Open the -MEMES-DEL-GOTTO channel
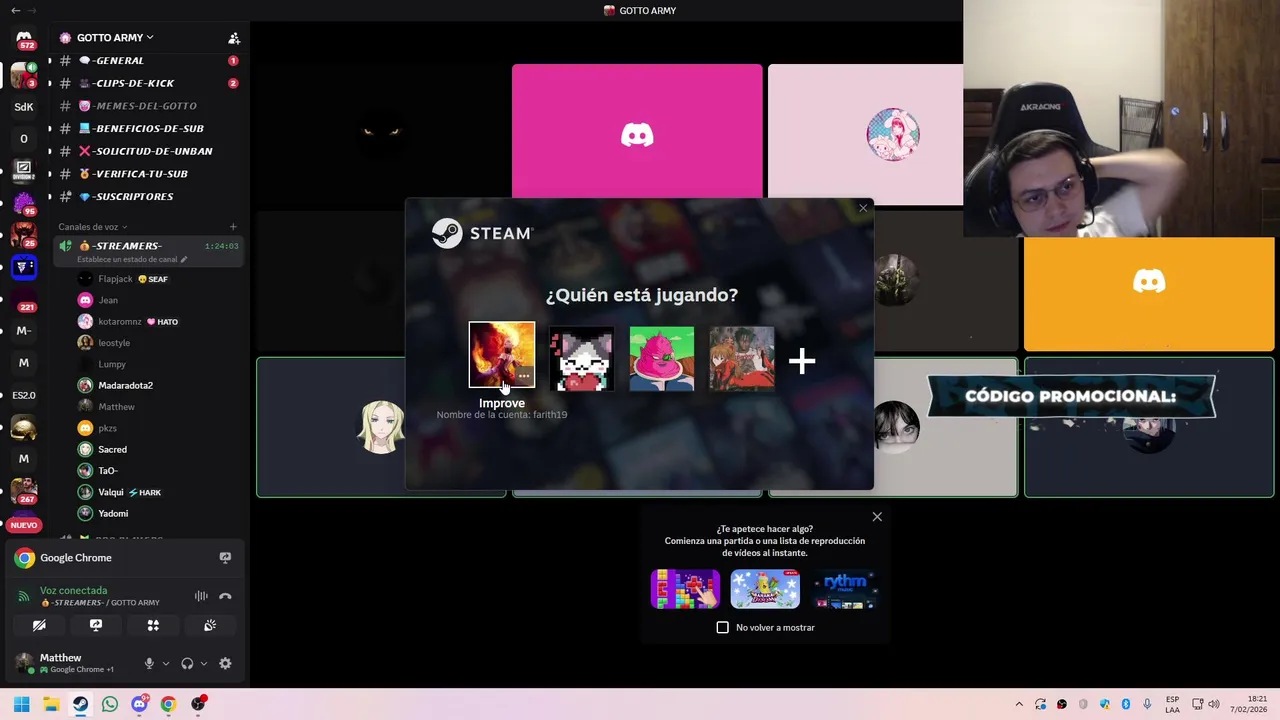Screen dimensions: 1280x720 pyautogui.click(x=148, y=106)
